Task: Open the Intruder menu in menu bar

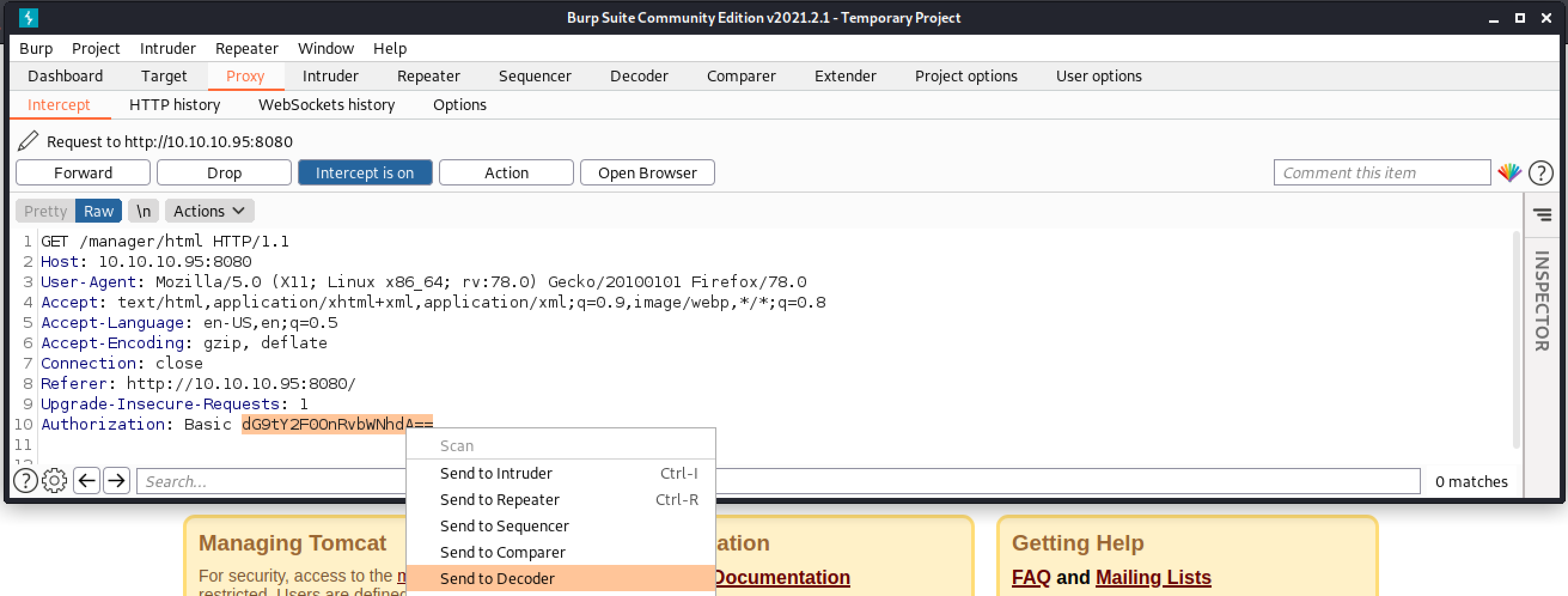Action: 167,48
